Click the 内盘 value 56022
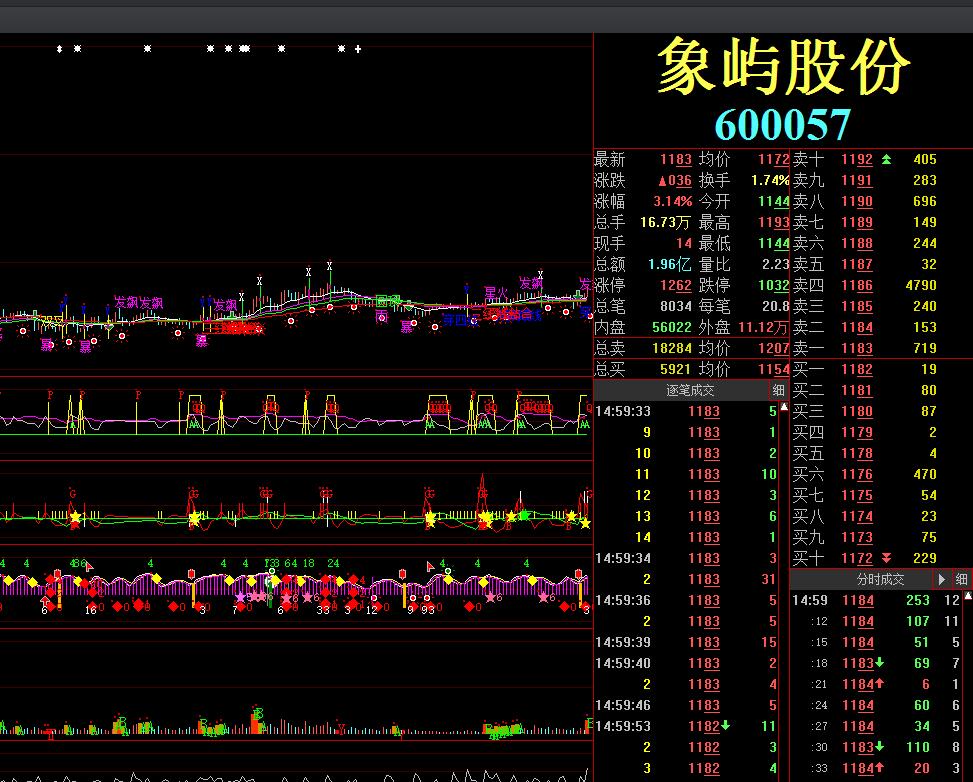Screen dimensions: 973x782 coord(672,327)
